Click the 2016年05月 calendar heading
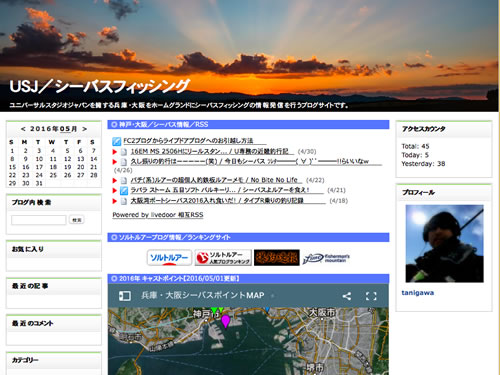The height and width of the screenshot is (375, 500). click(54, 129)
